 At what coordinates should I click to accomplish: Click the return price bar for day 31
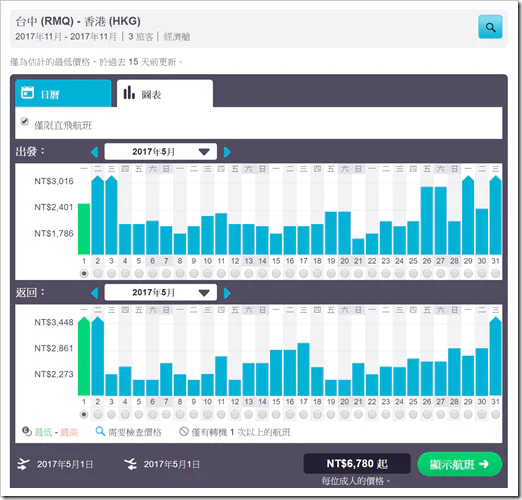pyautogui.click(x=496, y=356)
